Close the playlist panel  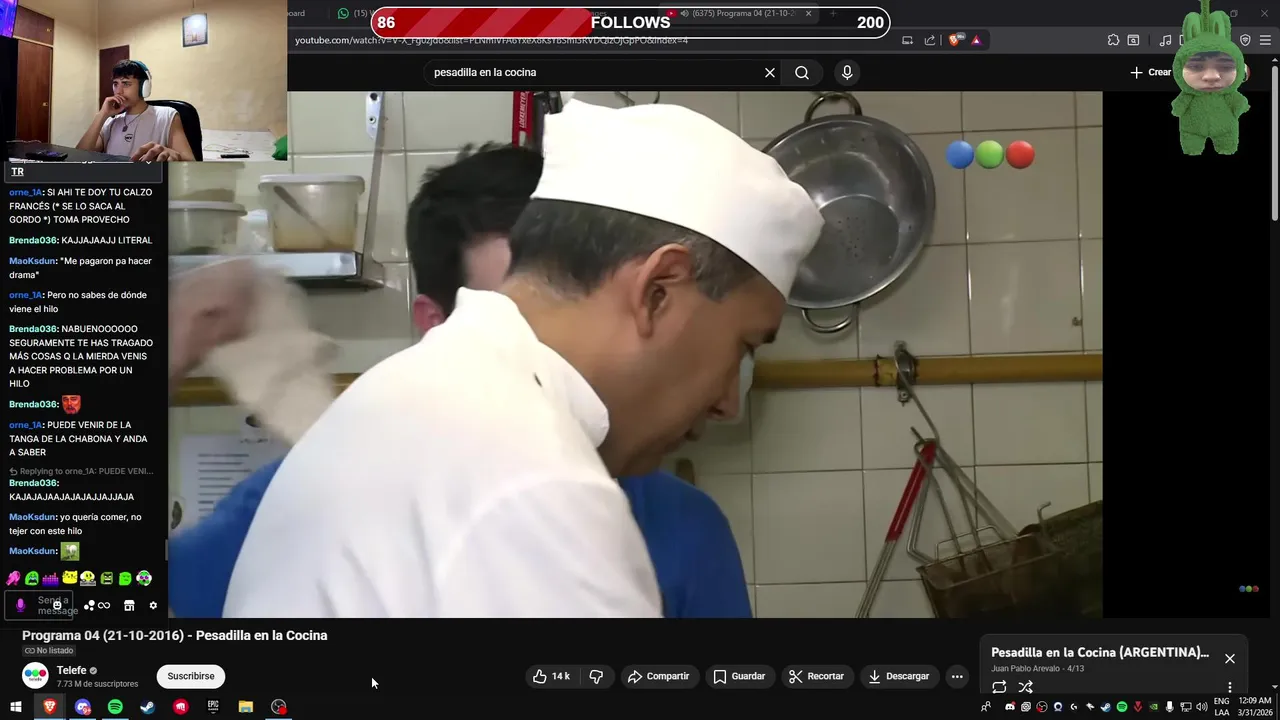[x=1230, y=659]
